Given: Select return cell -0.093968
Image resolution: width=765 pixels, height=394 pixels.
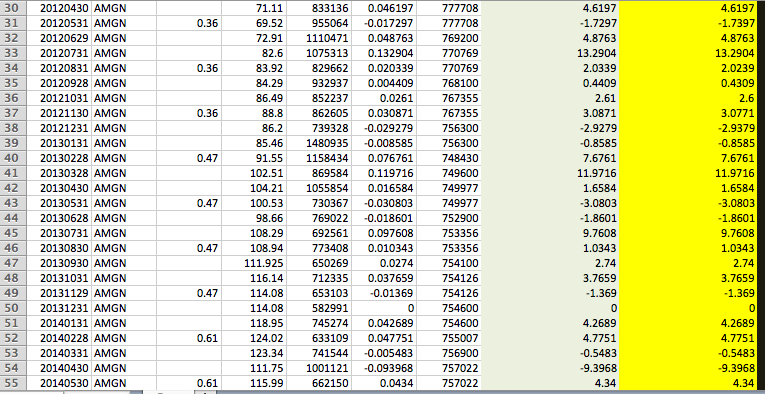Looking at the screenshot, I should [x=384, y=368].
